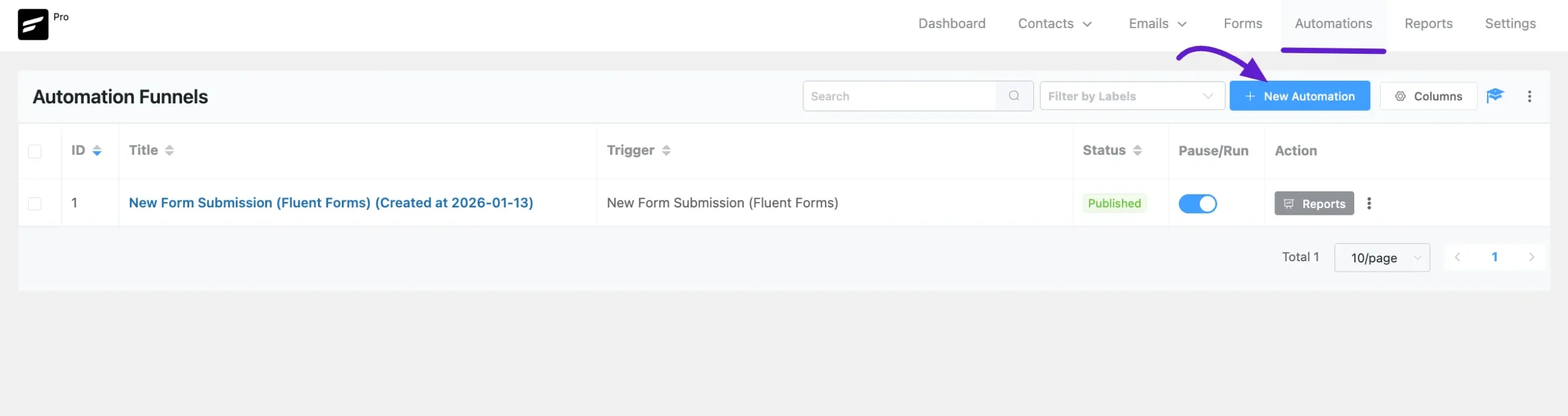Switch to the Reports navigation tab

pyautogui.click(x=1429, y=23)
